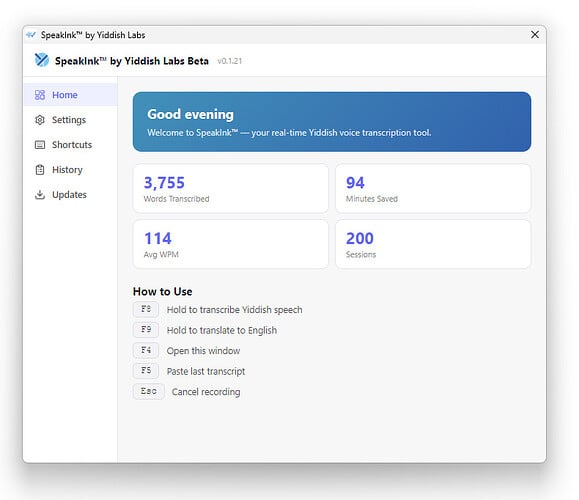Click "Hold to translate to English" text
579x500 pixels.
(x=222, y=330)
